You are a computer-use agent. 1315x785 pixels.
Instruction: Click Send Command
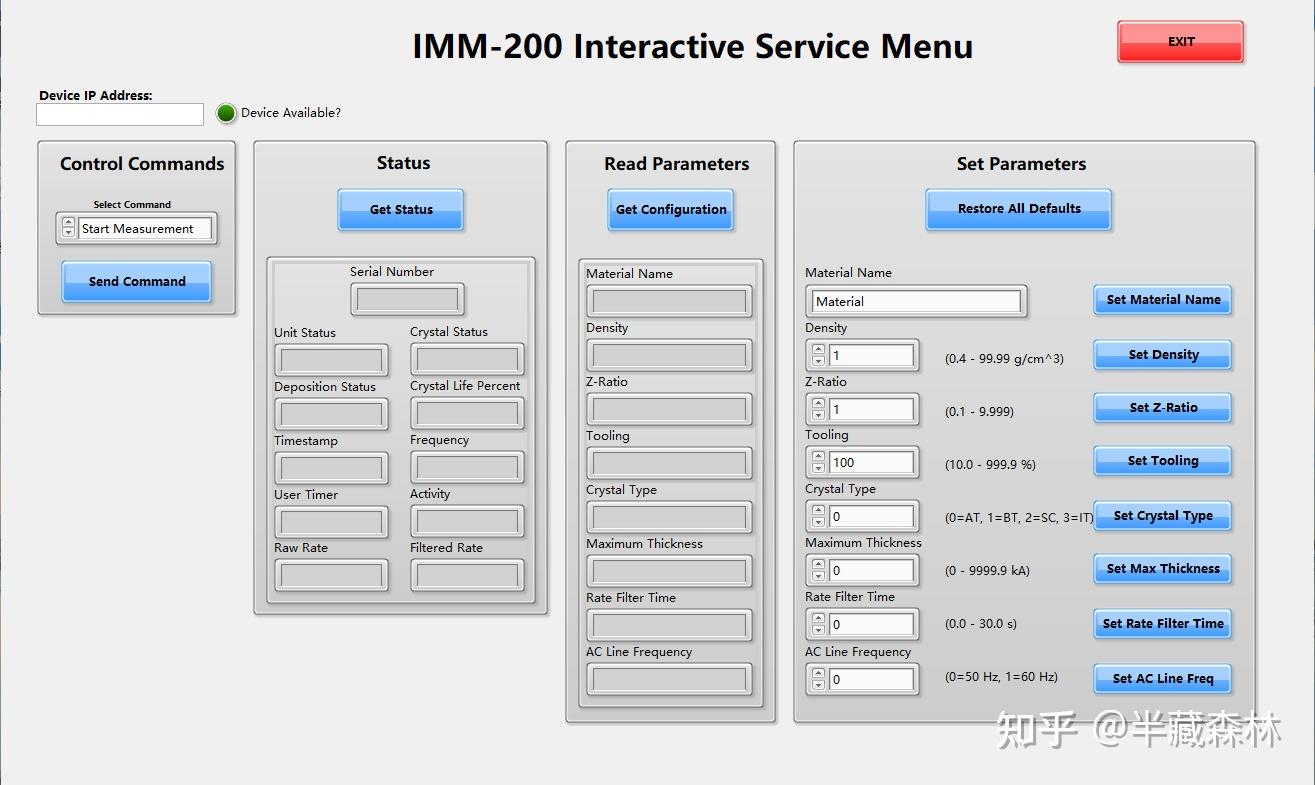[x=135, y=282]
